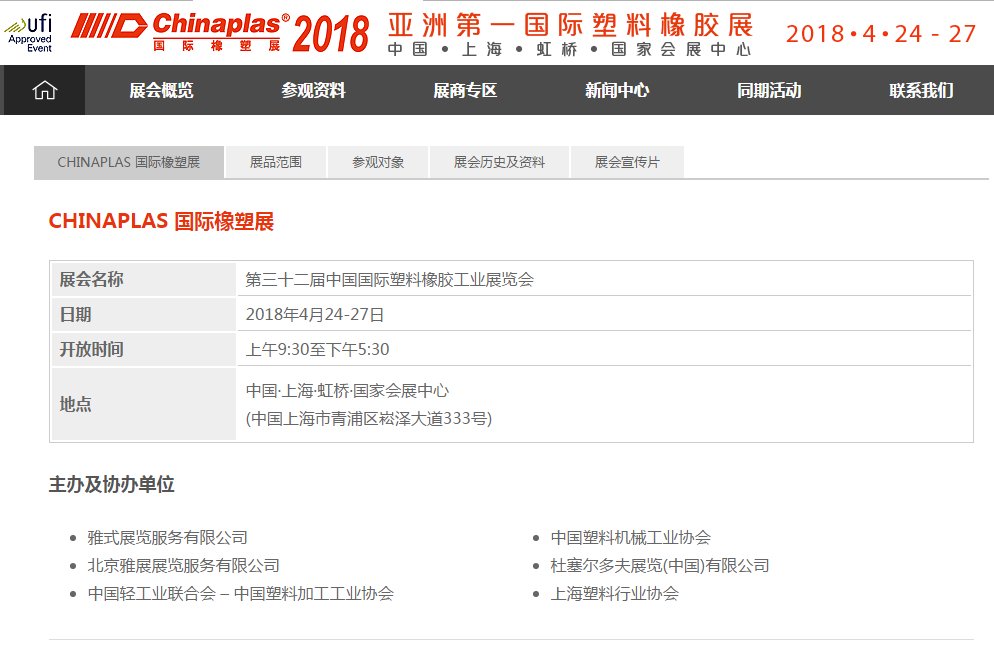Image resolution: width=994 pixels, height=665 pixels.
Task: Switch to the 展会历史及资料 tab
Action: pyautogui.click(x=499, y=162)
